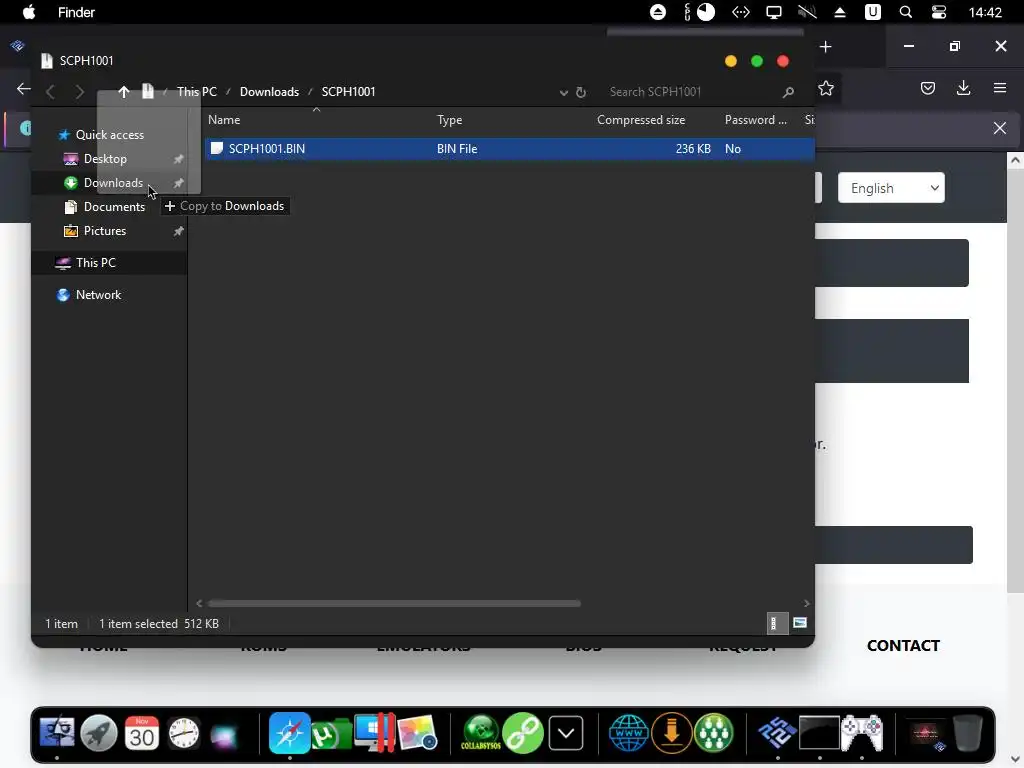Click the BIN File type cell

[x=456, y=148]
